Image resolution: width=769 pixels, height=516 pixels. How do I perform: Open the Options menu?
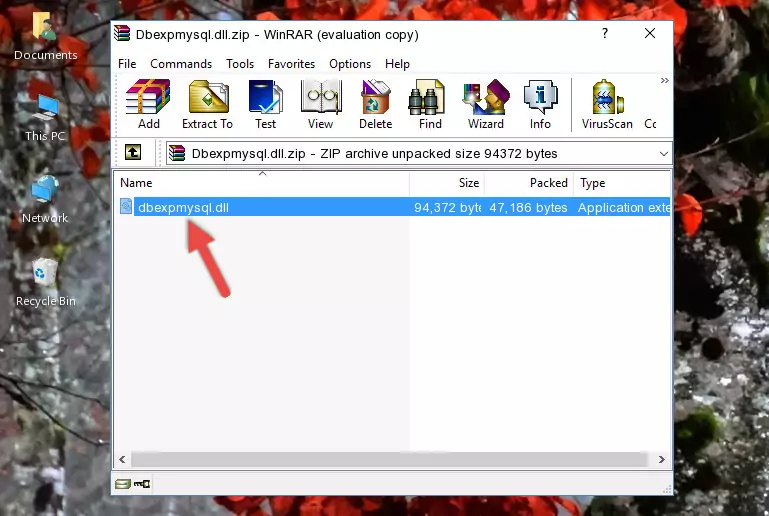(x=350, y=64)
